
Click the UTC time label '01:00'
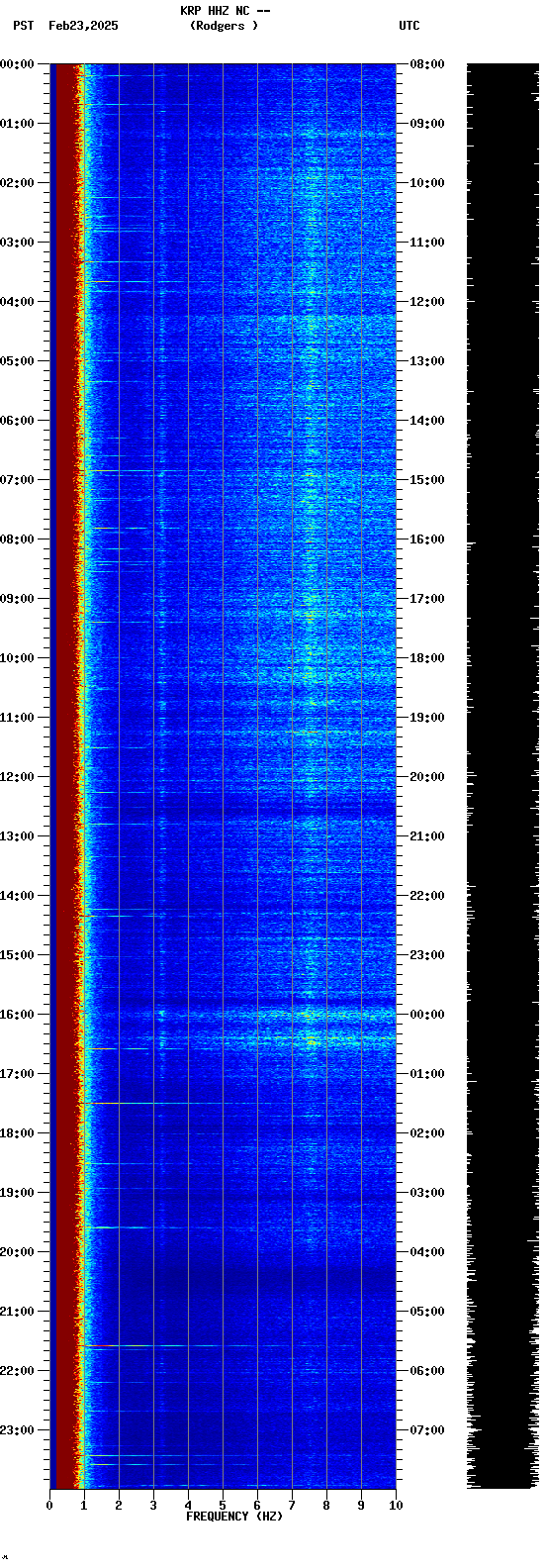[427, 1074]
